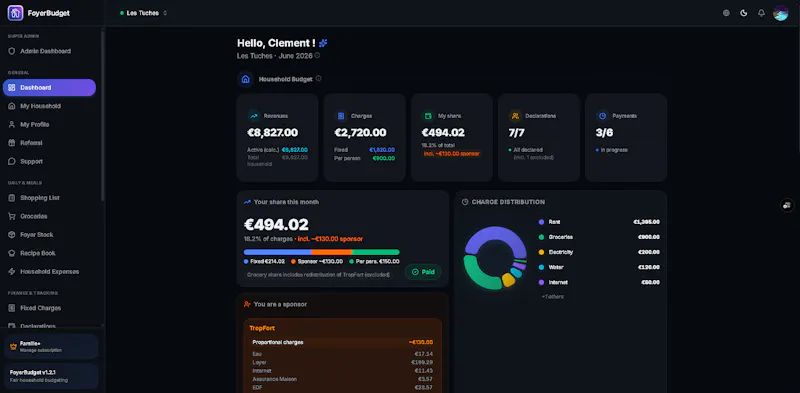
Task: Open Referral page
Action: click(49, 143)
